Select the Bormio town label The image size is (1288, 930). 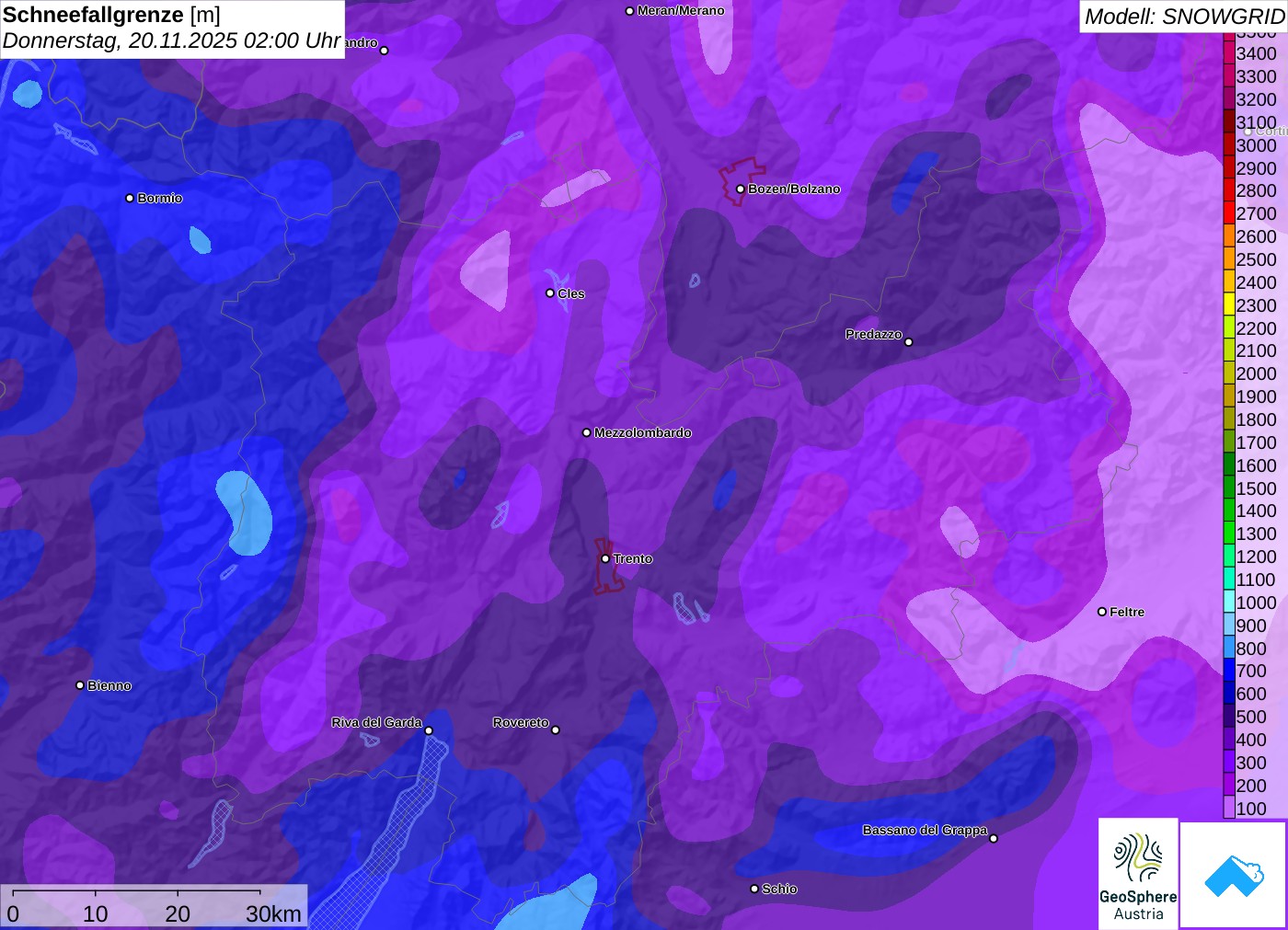click(160, 198)
